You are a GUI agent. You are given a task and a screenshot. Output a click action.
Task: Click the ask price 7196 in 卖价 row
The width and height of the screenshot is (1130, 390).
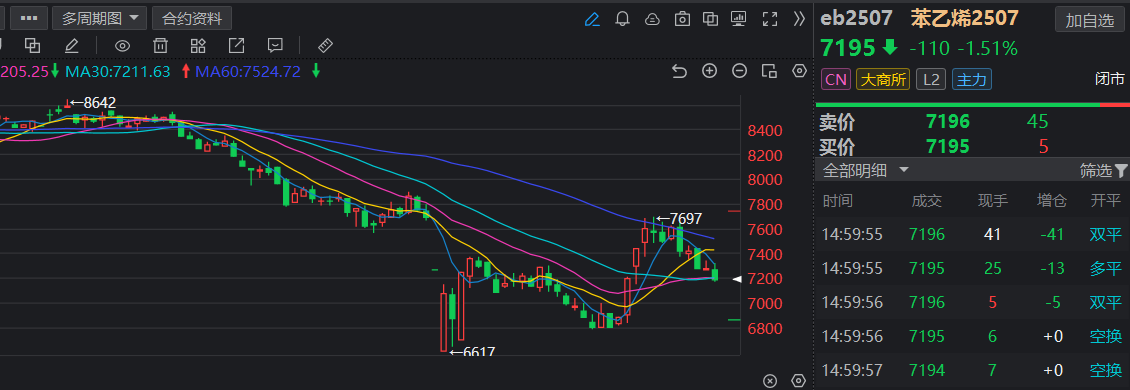(x=948, y=122)
